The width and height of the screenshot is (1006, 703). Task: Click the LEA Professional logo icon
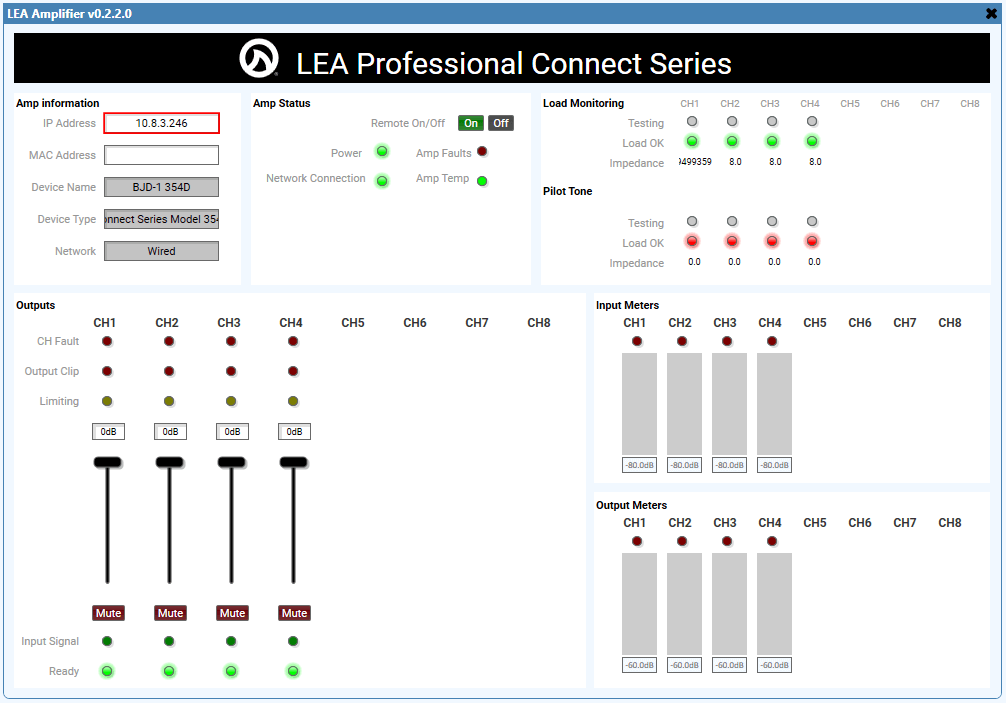click(259, 58)
